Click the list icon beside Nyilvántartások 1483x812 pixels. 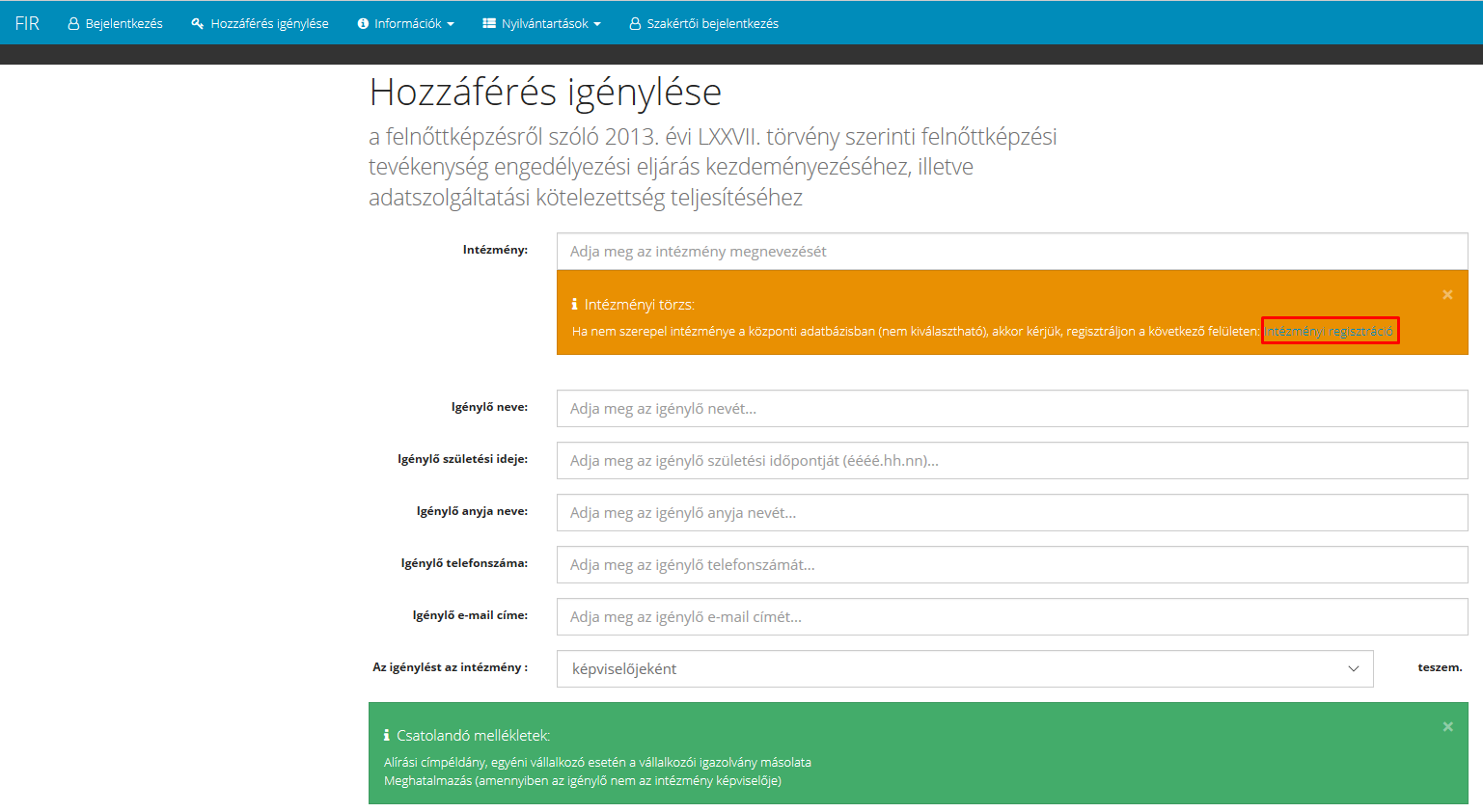click(x=489, y=24)
